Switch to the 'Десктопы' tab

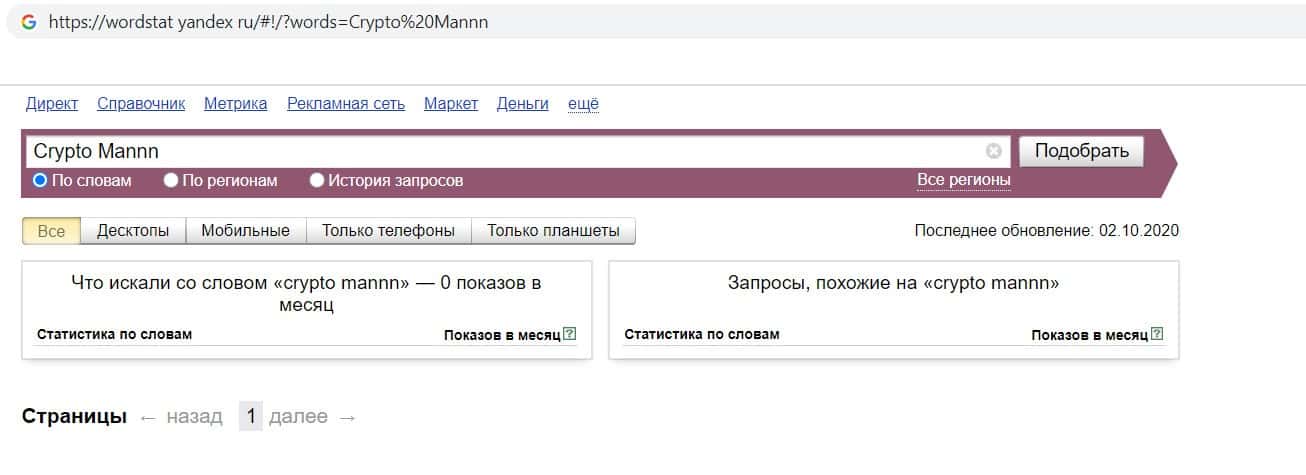[x=133, y=231]
